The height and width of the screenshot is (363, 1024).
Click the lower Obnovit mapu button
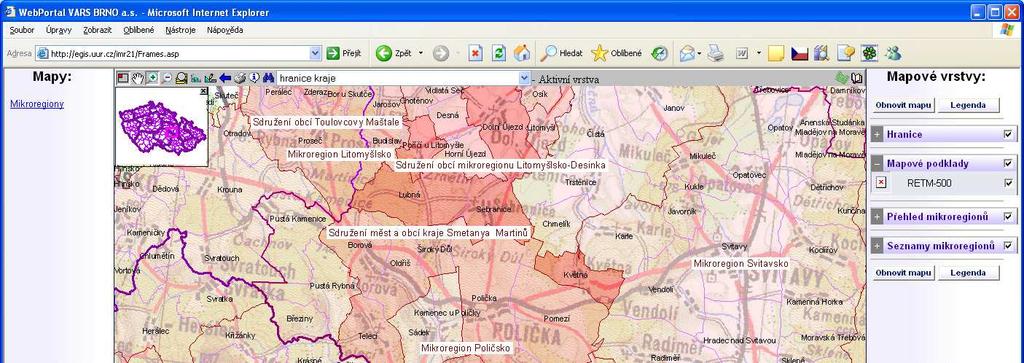[x=904, y=273]
